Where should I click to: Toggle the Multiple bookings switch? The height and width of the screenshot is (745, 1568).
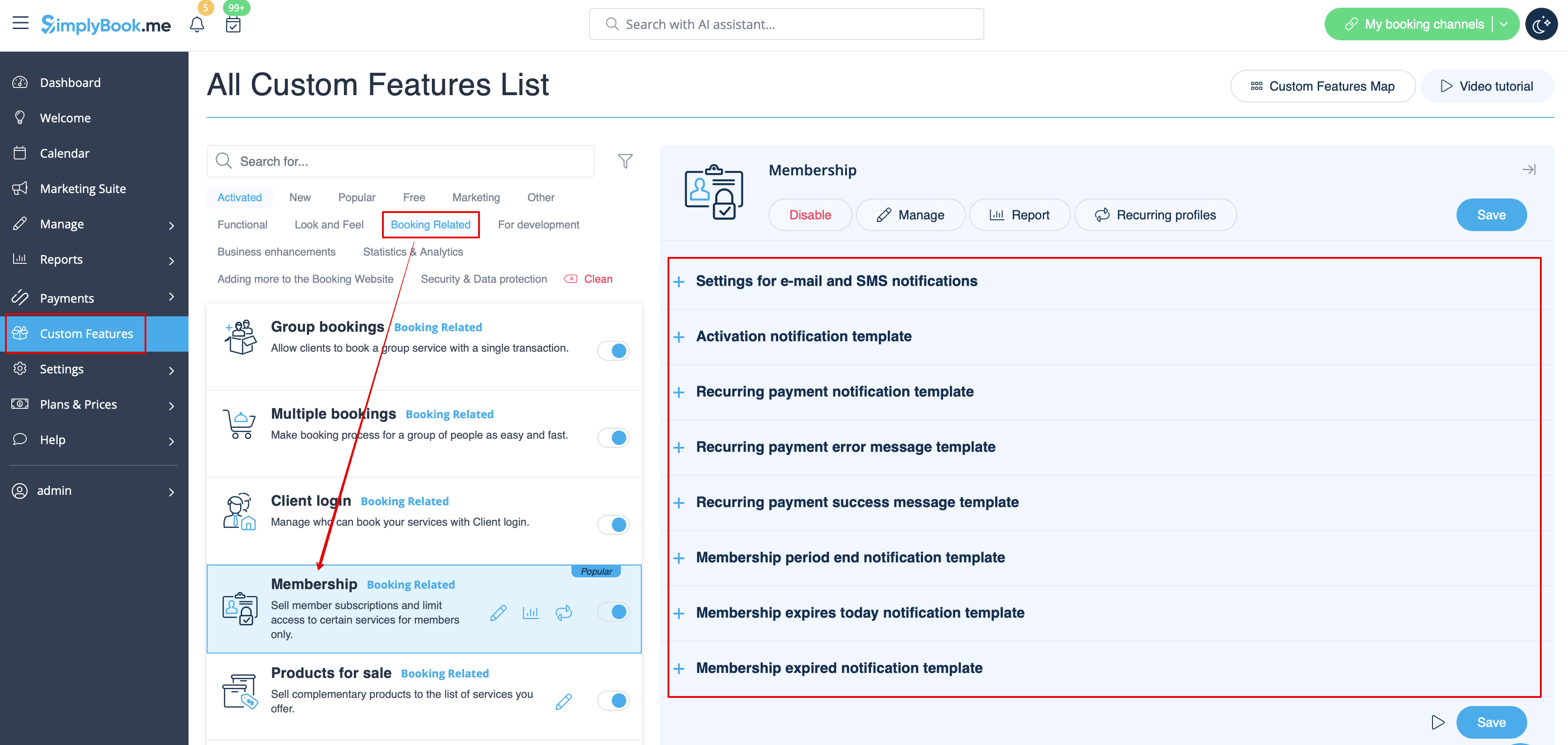coord(613,438)
